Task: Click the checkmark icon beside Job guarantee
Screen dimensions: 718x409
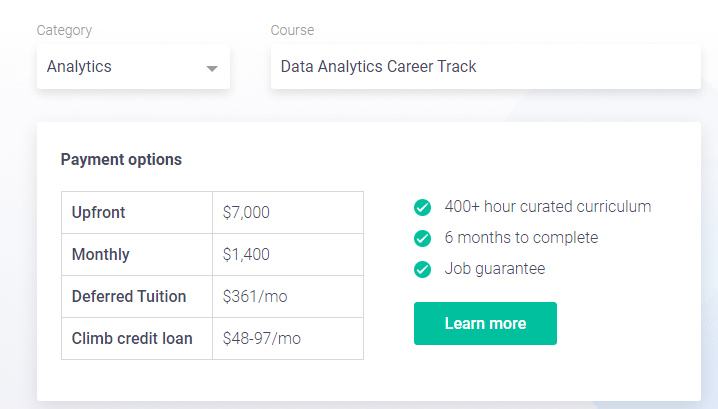Action: click(x=422, y=269)
